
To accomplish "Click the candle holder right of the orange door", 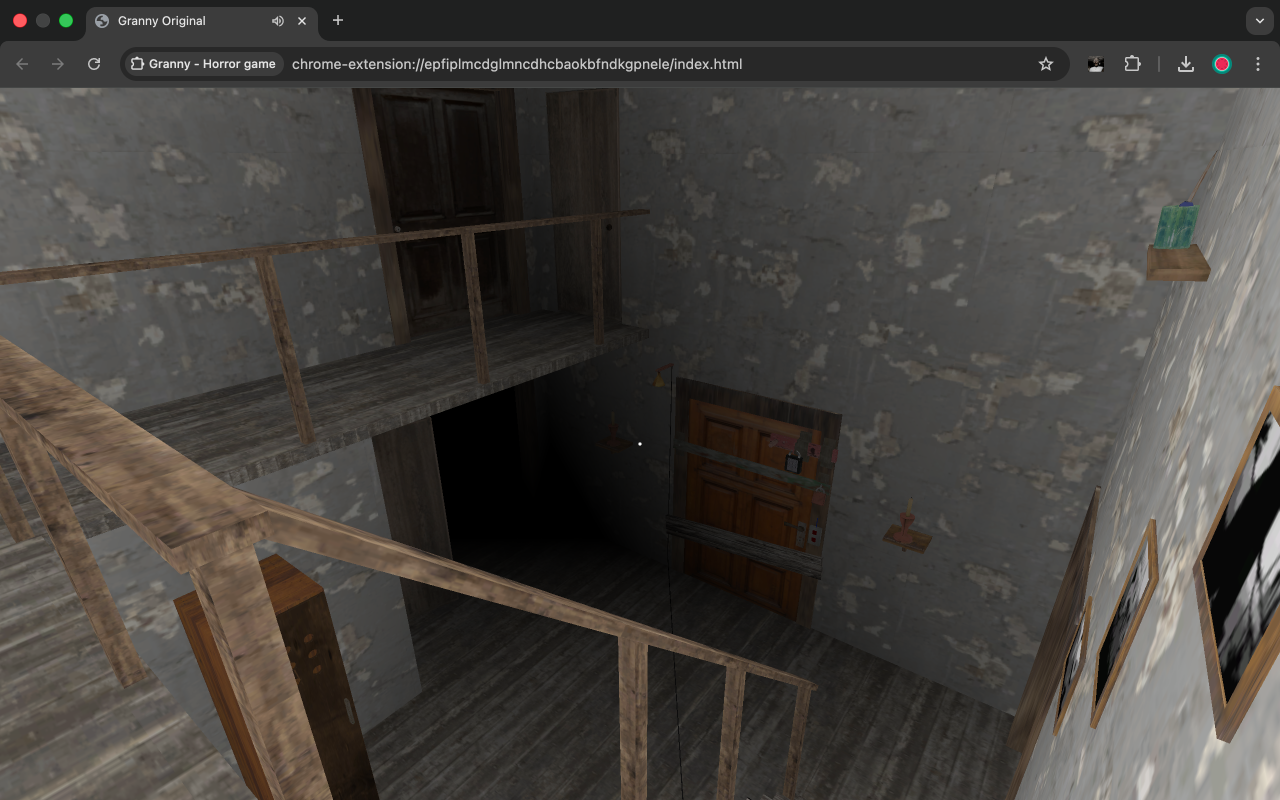I will click(x=908, y=527).
